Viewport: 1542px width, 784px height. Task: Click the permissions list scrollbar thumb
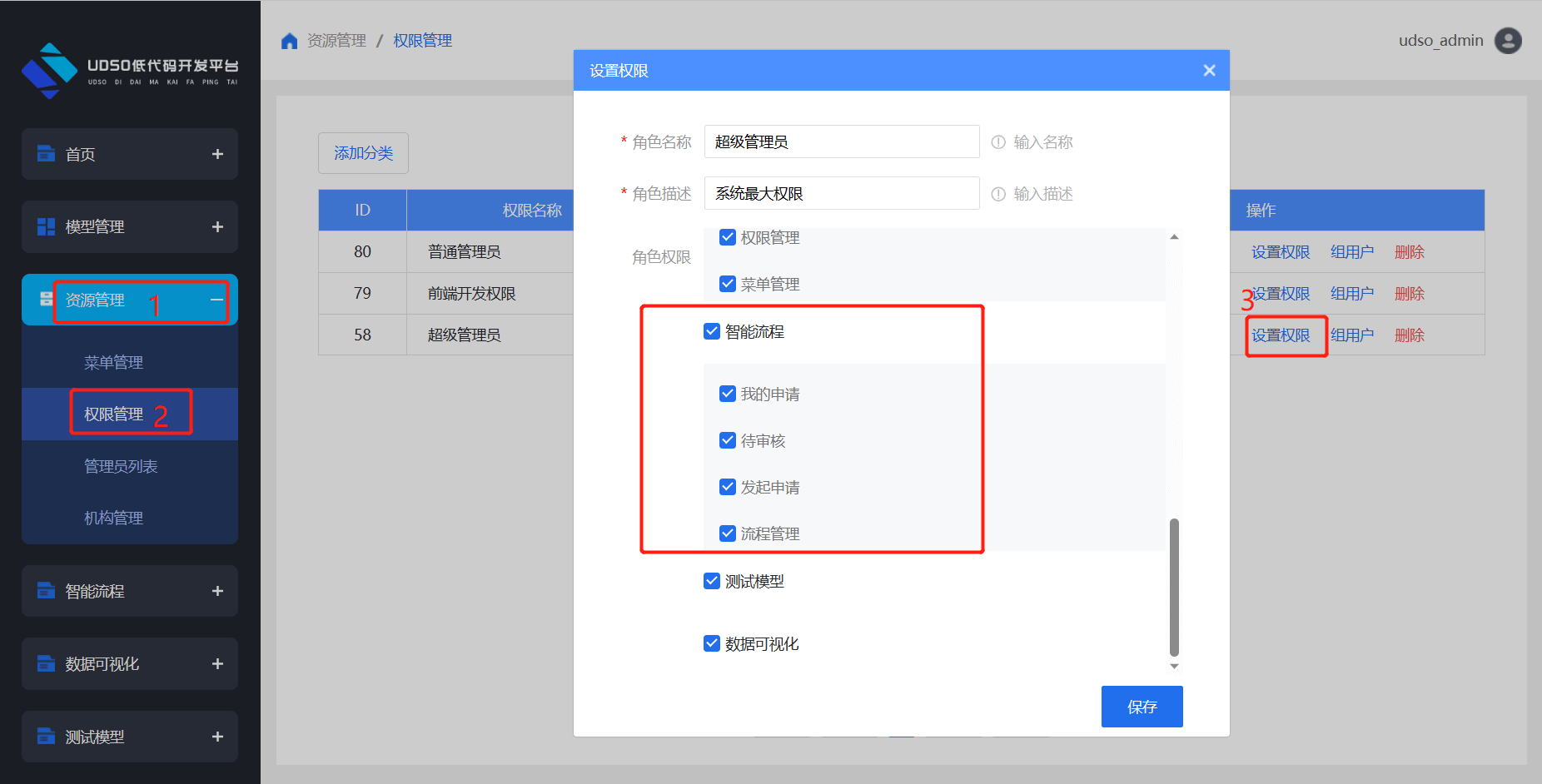click(1174, 587)
